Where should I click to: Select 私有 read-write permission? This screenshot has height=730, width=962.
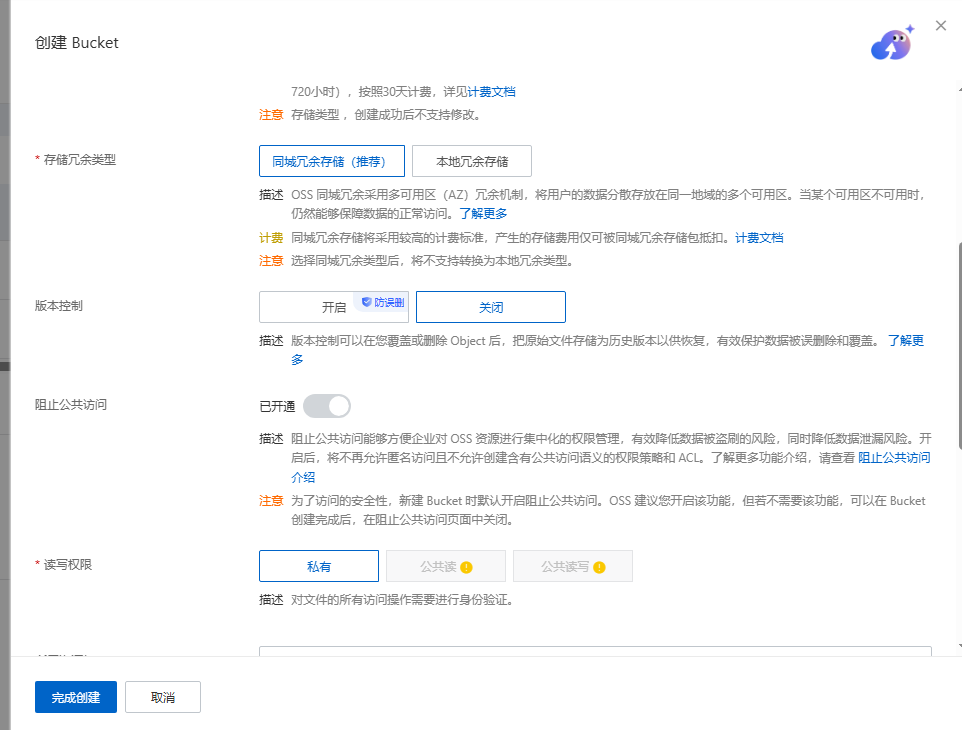click(x=319, y=566)
